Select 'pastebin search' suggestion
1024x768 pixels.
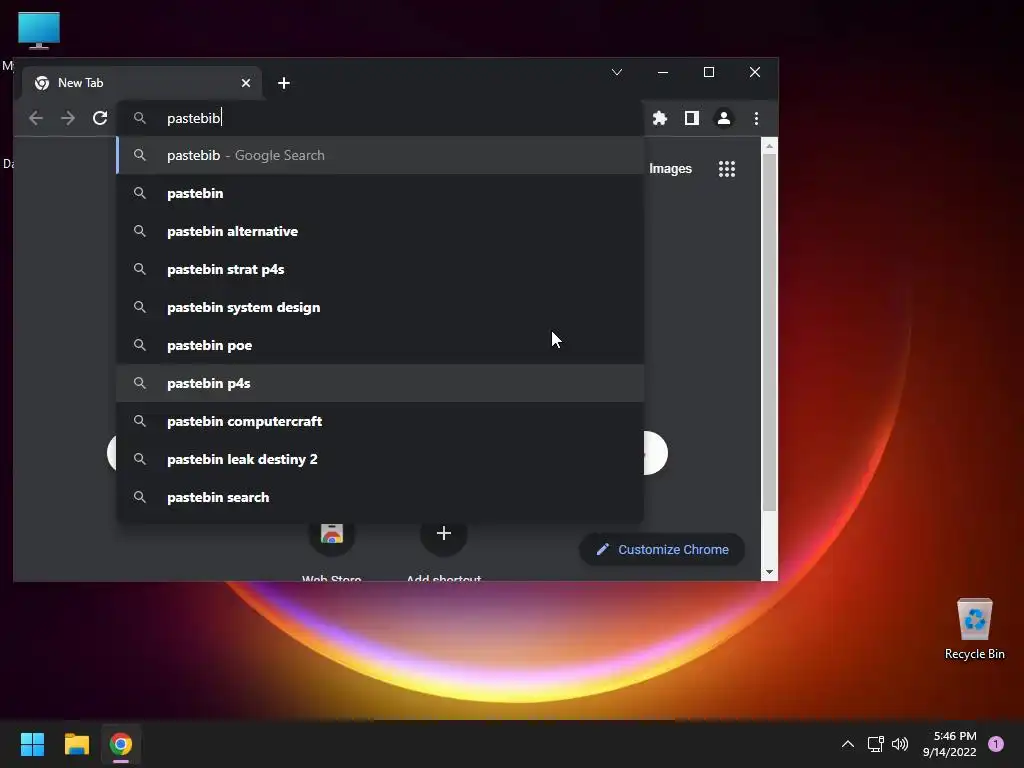point(380,497)
